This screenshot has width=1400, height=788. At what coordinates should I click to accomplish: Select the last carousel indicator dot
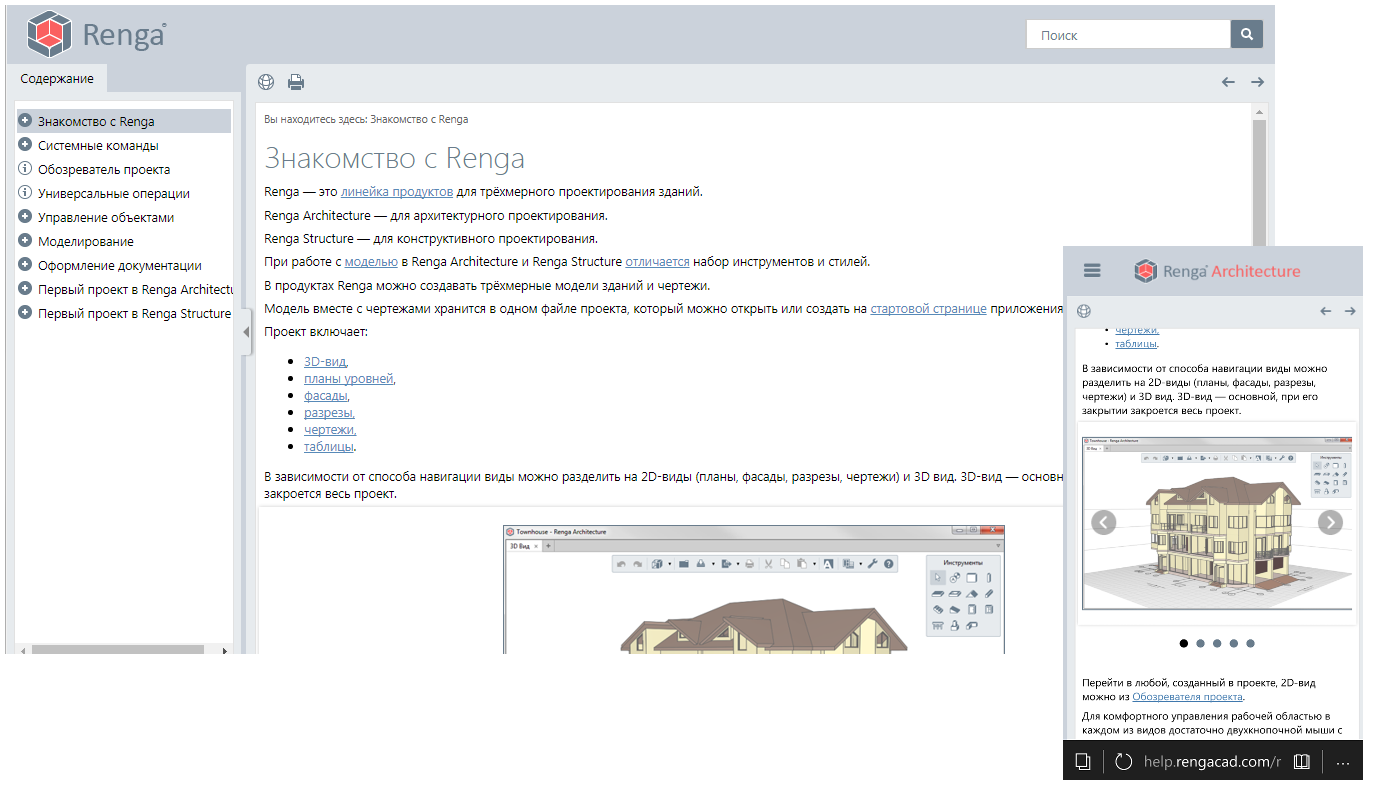[x=1250, y=644]
